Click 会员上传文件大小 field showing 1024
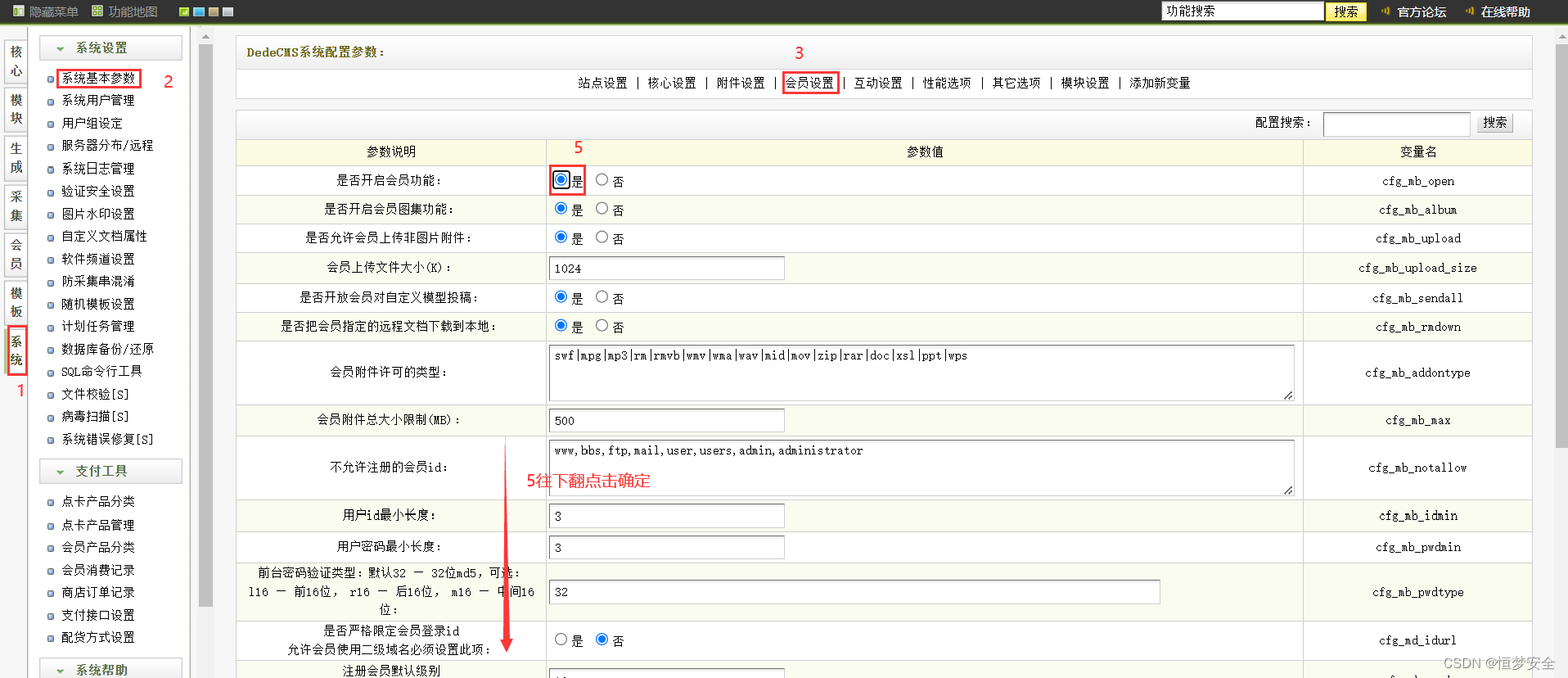The image size is (1568, 678). coord(666,269)
